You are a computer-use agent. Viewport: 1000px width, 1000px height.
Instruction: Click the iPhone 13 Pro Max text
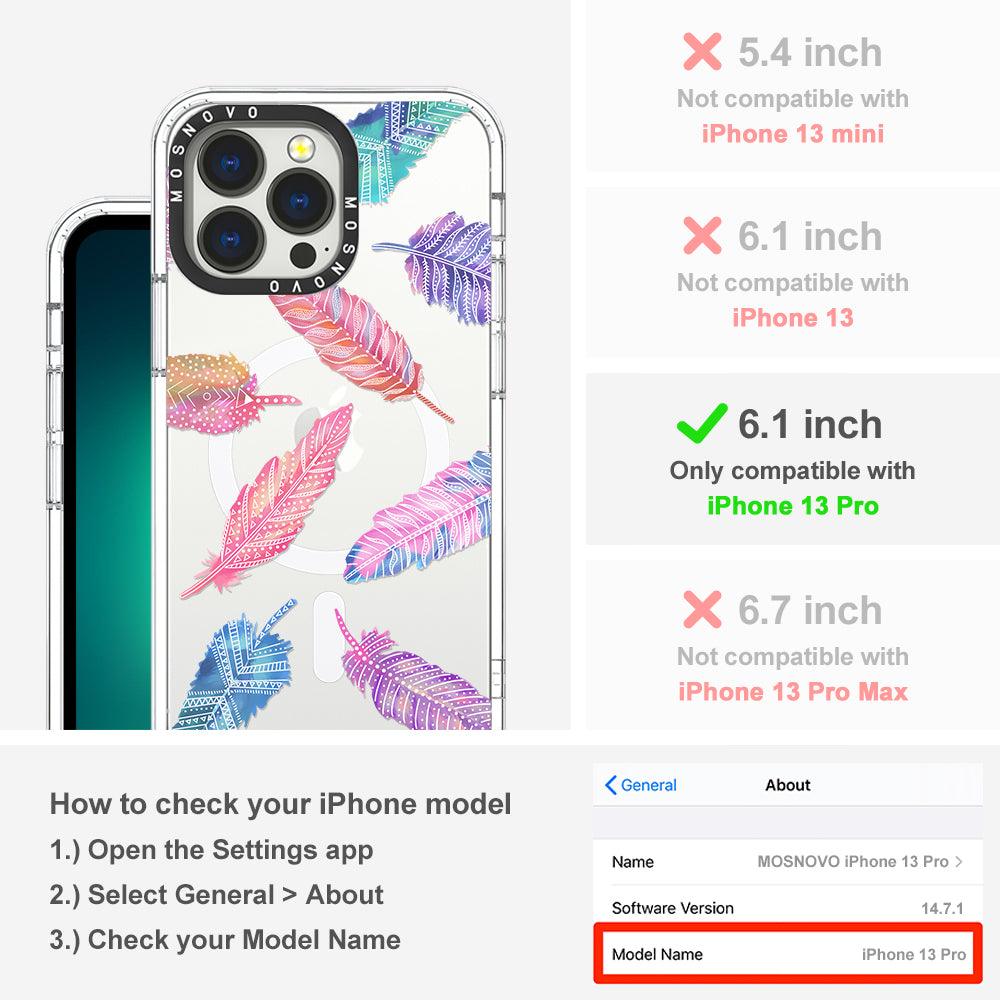click(x=793, y=691)
